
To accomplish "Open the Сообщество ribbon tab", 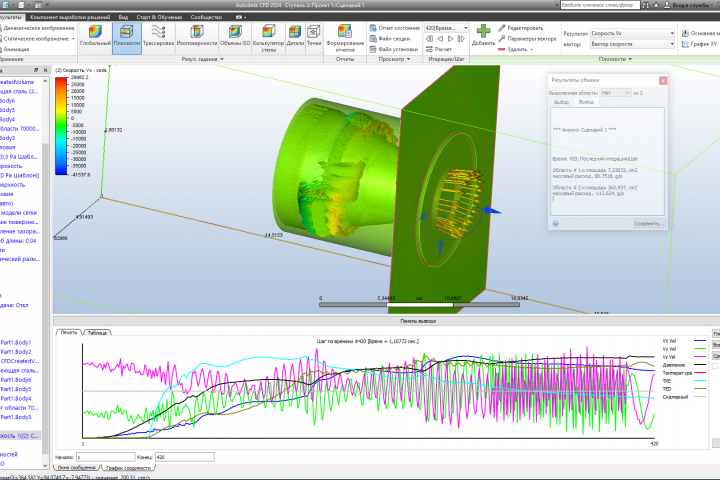I will pyautogui.click(x=206, y=17).
